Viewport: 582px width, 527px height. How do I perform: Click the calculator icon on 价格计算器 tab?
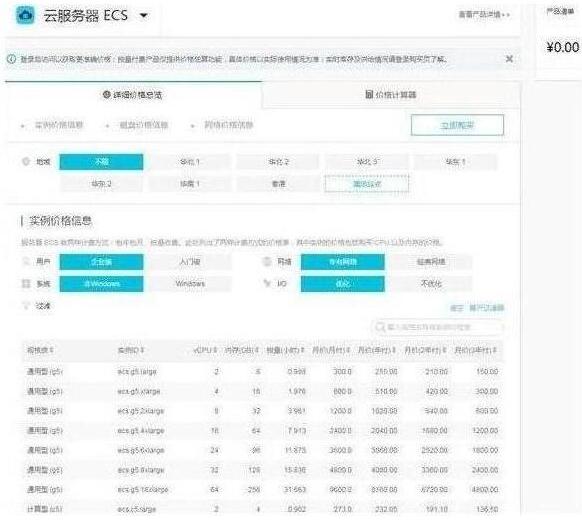(369, 95)
